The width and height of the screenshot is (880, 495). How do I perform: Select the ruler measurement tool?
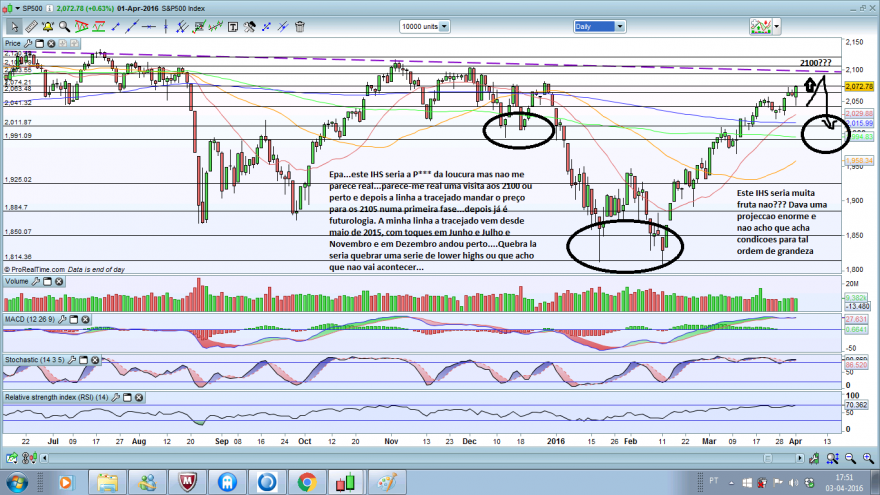point(31,26)
